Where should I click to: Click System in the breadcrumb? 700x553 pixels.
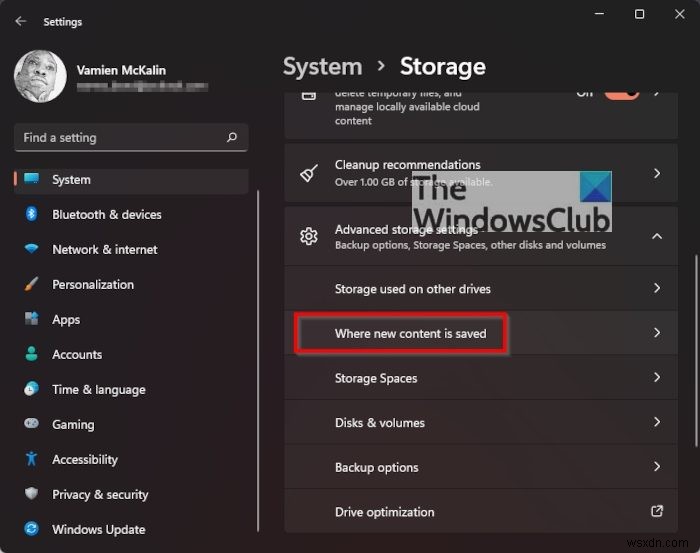tap(322, 67)
